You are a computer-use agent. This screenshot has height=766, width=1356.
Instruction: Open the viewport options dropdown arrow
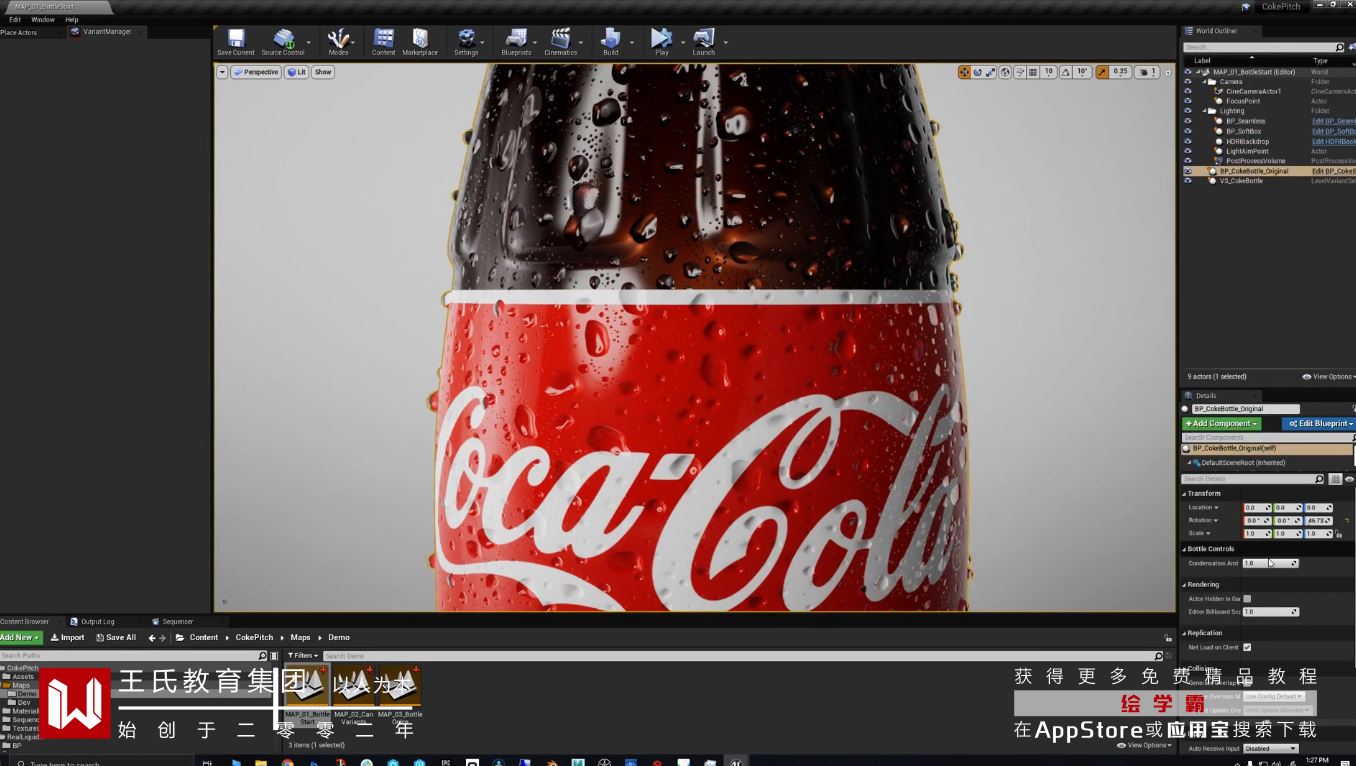click(222, 72)
